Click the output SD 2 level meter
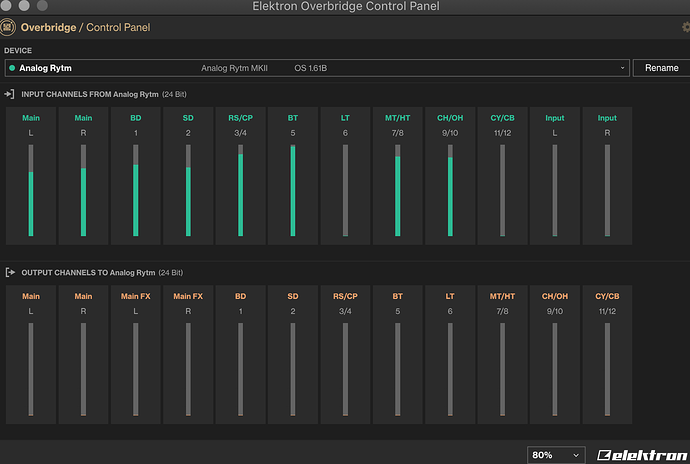Screen dimensions: 690x464 click(293, 369)
